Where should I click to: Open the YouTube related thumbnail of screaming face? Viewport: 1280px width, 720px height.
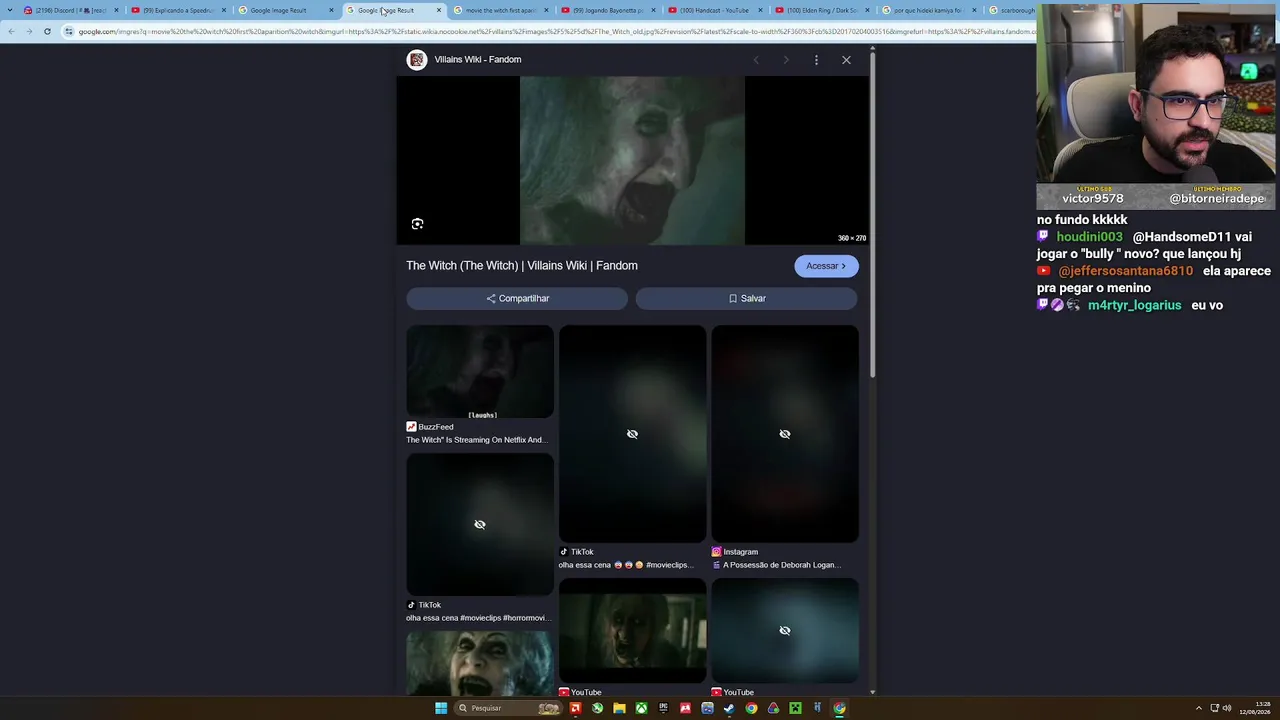pyautogui.click(x=632, y=631)
